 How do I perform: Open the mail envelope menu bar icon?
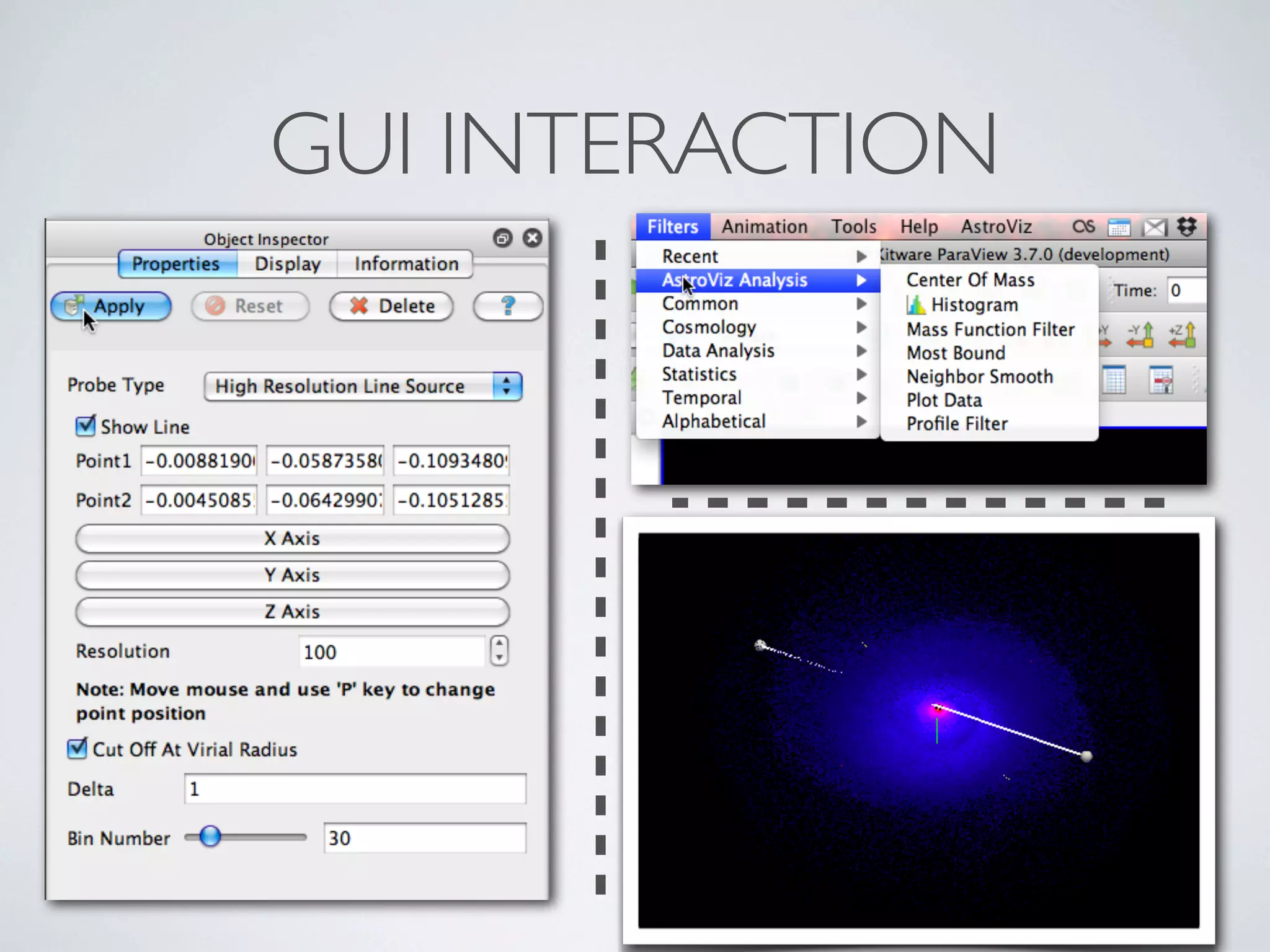click(x=1155, y=227)
